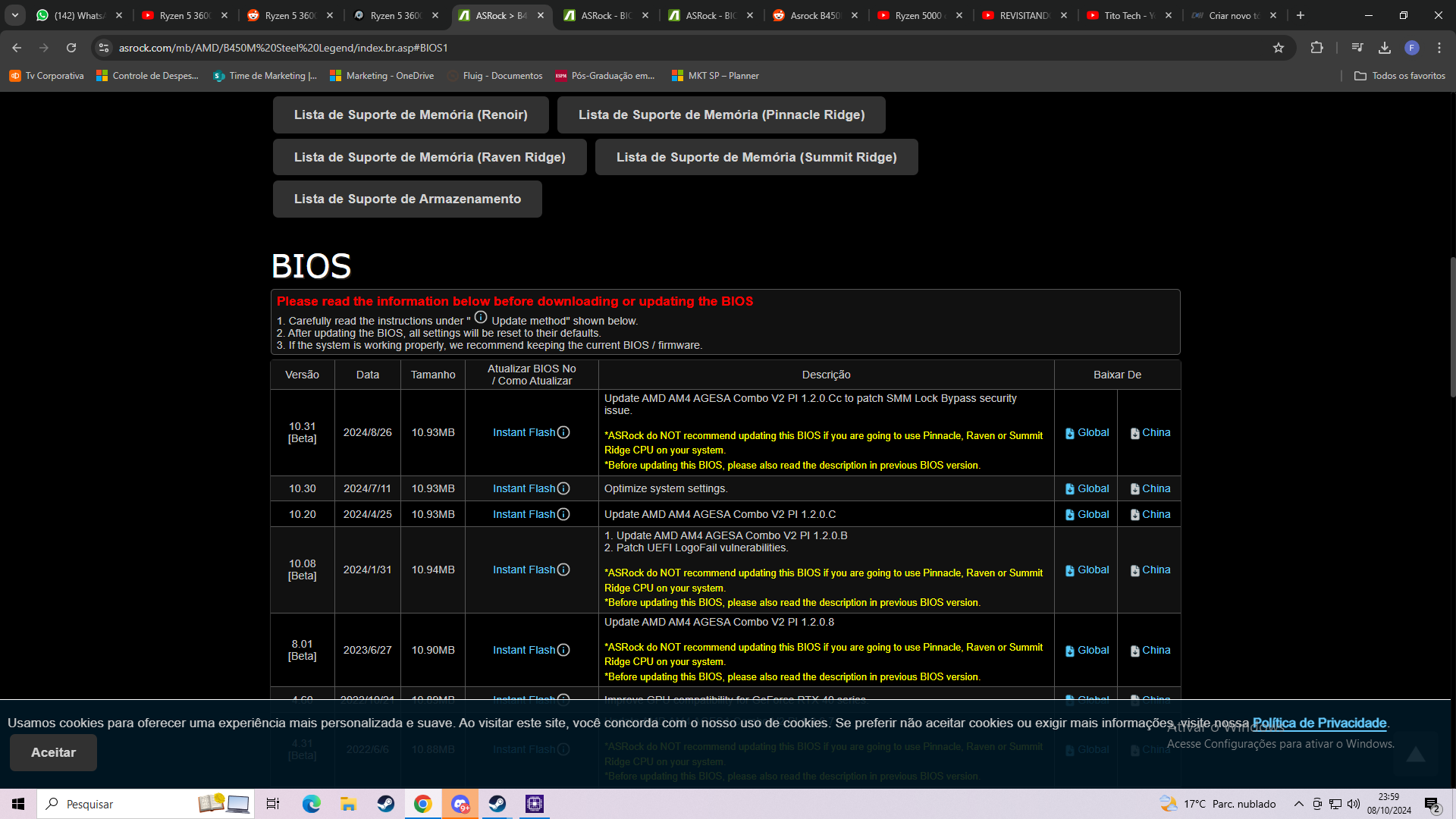Open Instant Flash link for version 8.01
1456x819 pixels.
coord(524,650)
